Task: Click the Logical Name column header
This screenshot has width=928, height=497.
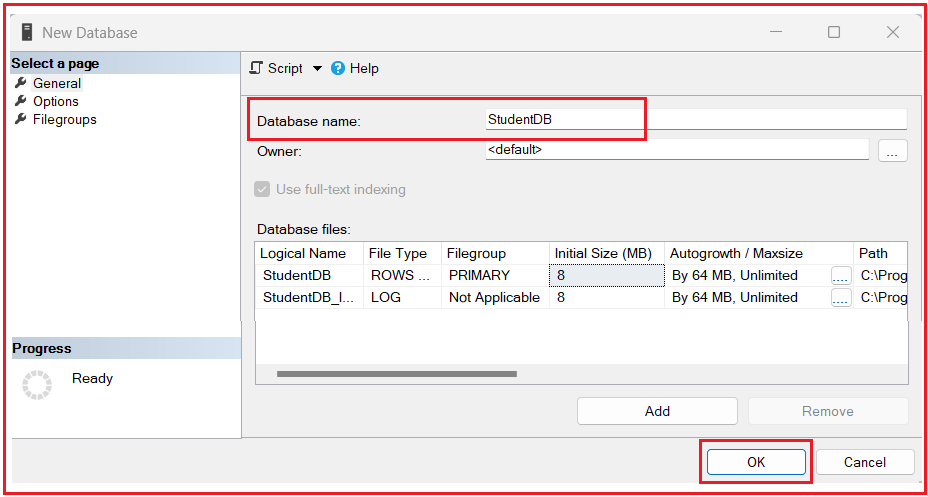Action: pyautogui.click(x=310, y=253)
